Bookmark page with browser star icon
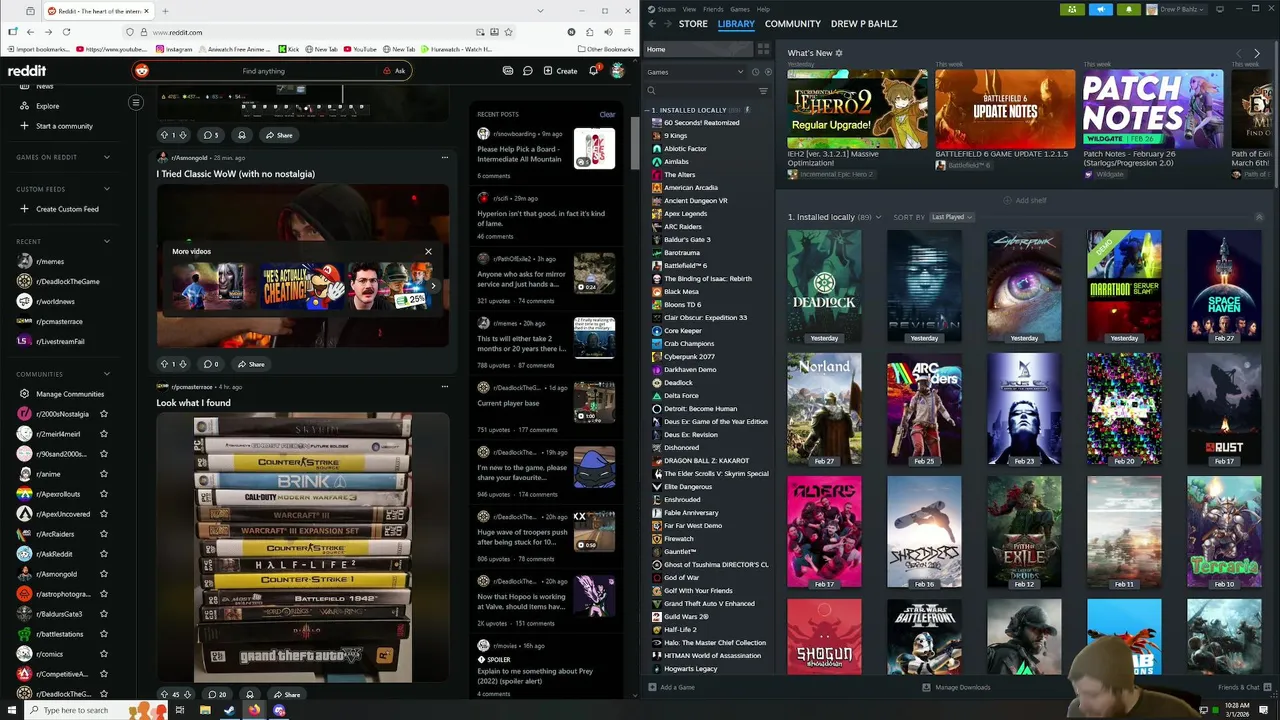The width and height of the screenshot is (1280, 720). 510,32
